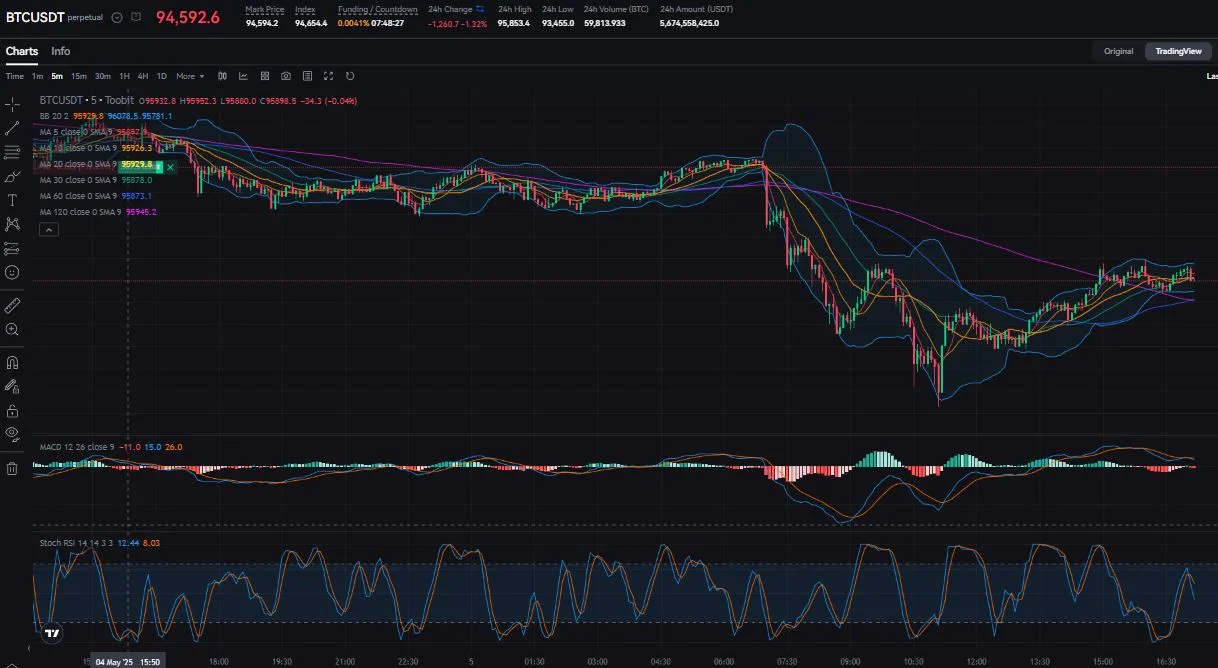The image size is (1218, 668).
Task: Select the brush drawing tool
Action: coord(12,176)
